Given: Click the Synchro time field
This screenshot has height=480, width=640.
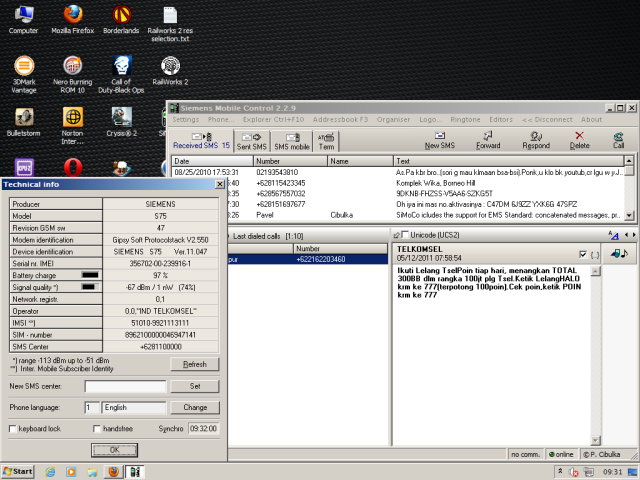Looking at the screenshot, I should [204, 429].
